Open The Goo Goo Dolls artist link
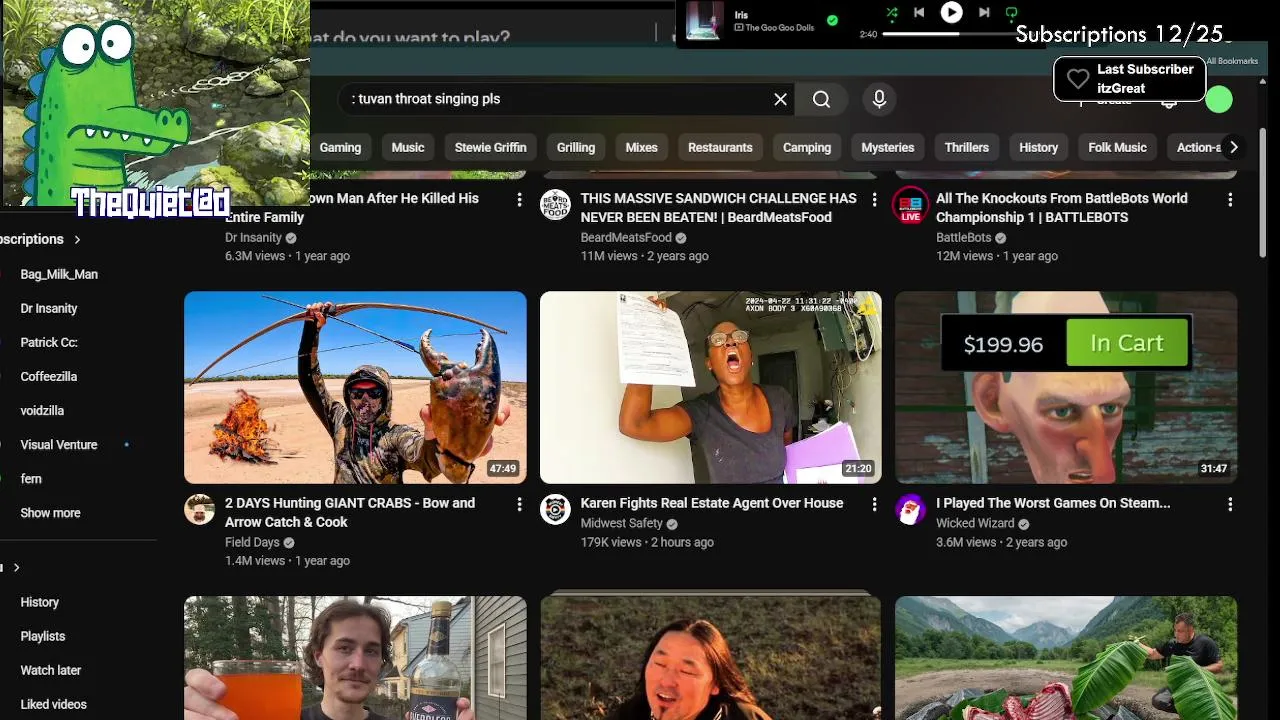This screenshot has width=1280, height=720. click(780, 28)
